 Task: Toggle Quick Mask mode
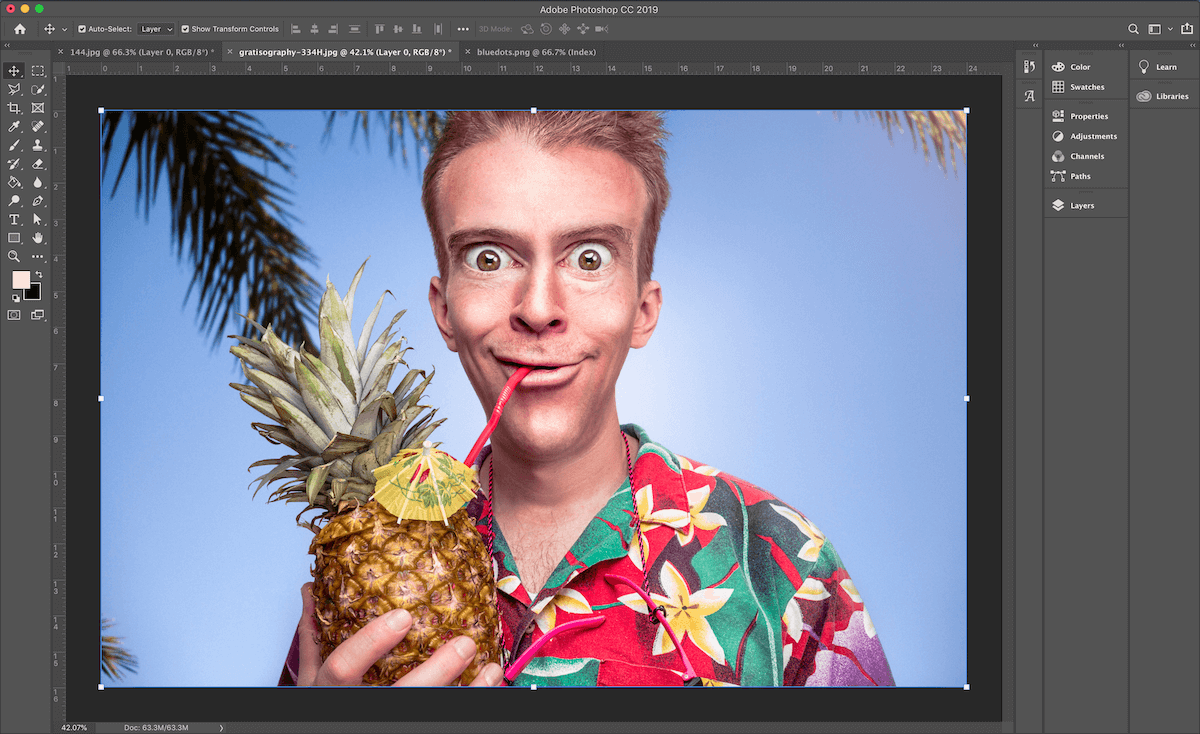coord(15,313)
